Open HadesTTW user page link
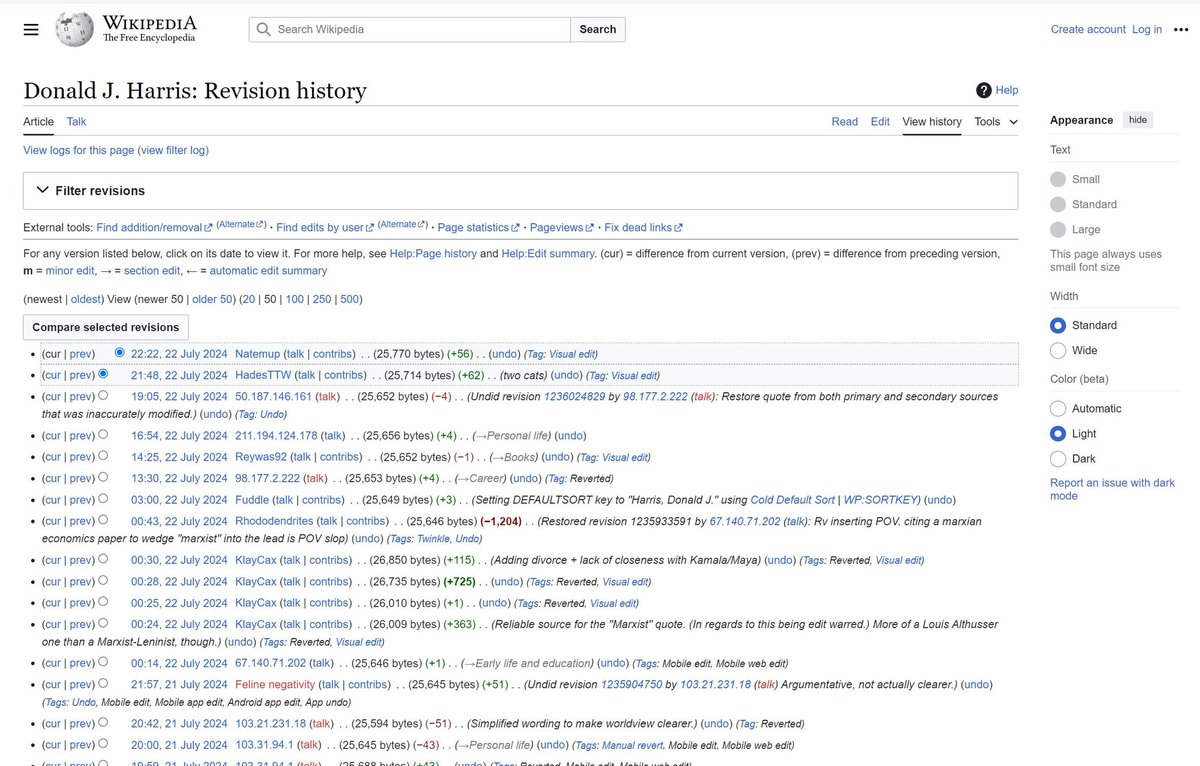Image resolution: width=1200 pixels, height=766 pixels. 263,375
